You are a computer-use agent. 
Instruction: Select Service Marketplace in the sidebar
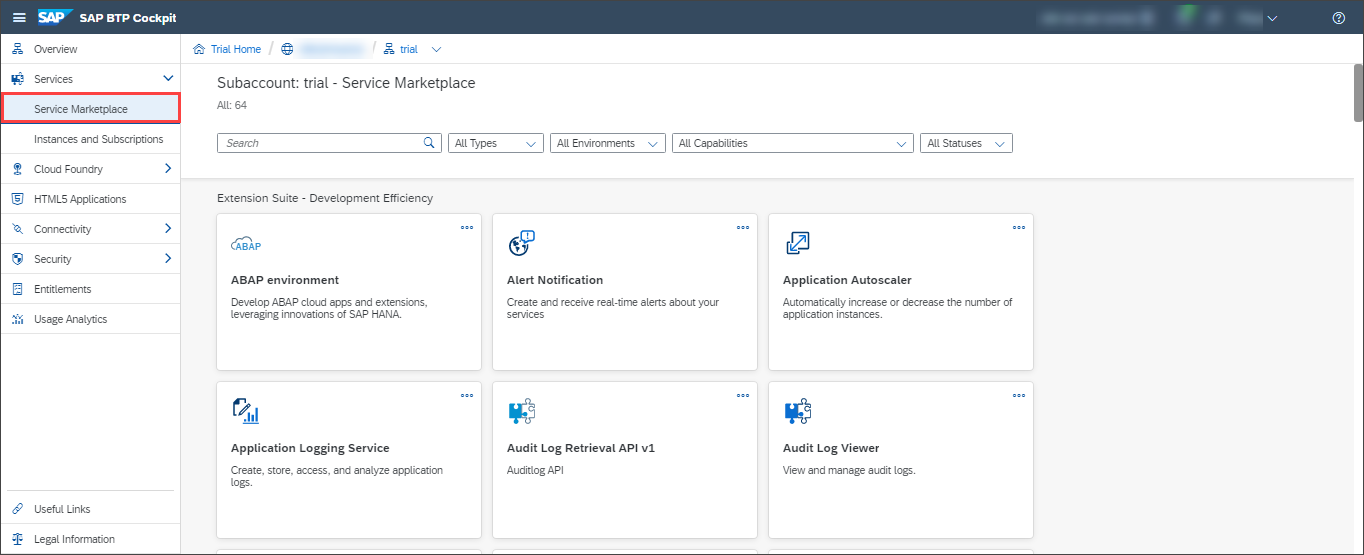click(x=90, y=109)
